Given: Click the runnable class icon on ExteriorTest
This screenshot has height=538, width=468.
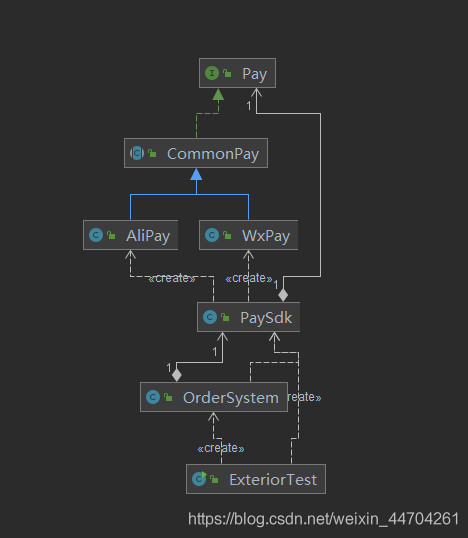Looking at the screenshot, I should (x=199, y=479).
